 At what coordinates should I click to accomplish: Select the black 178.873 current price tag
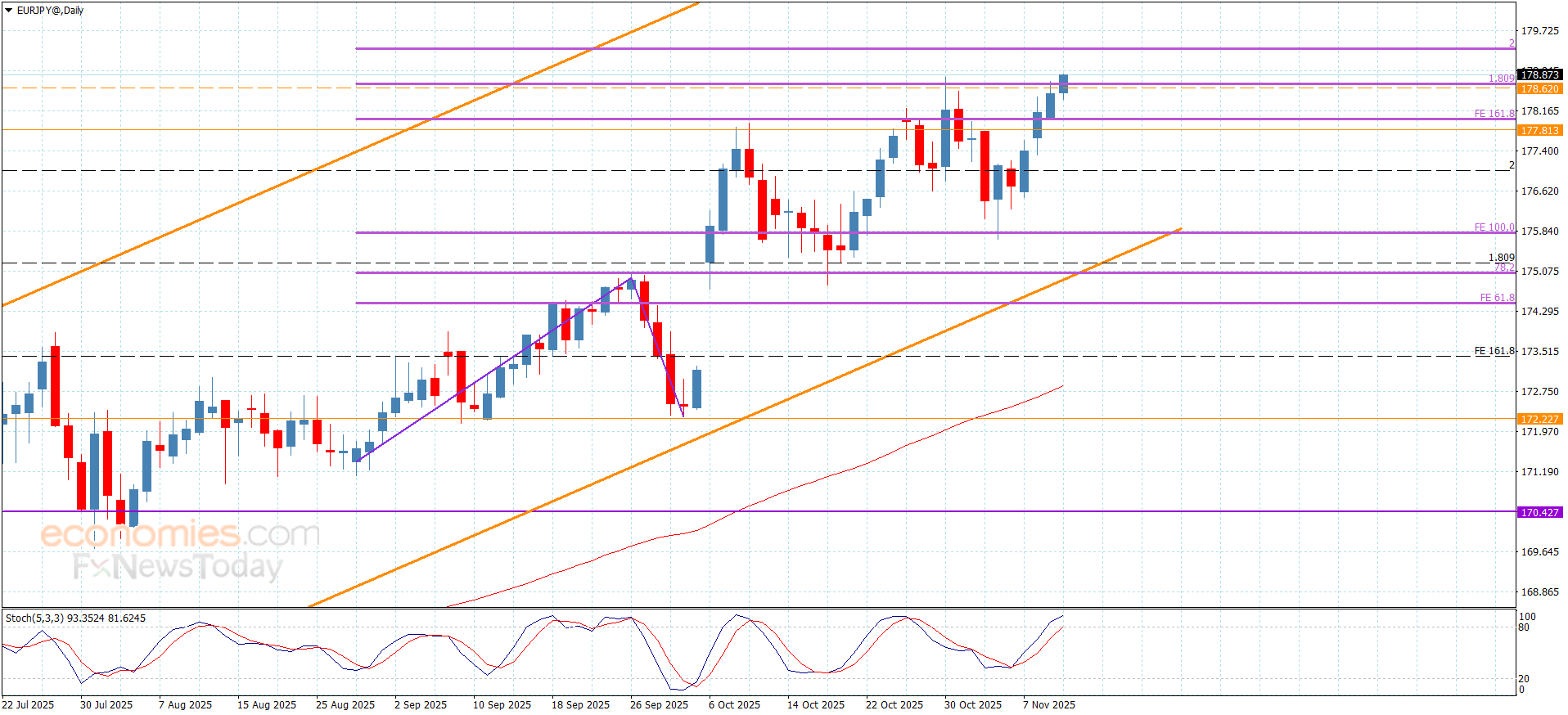click(x=1539, y=75)
